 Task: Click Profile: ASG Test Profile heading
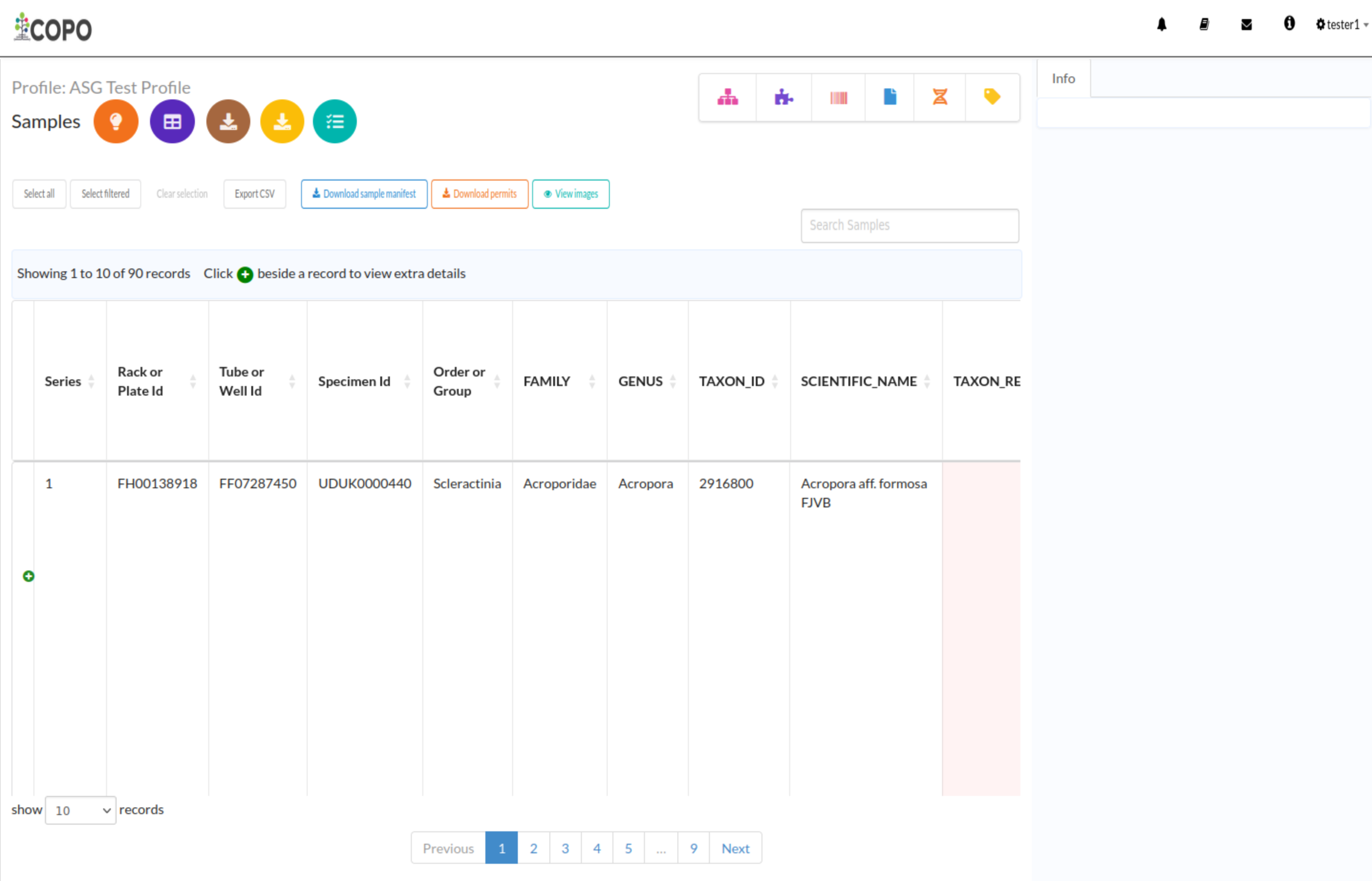pyautogui.click(x=101, y=87)
